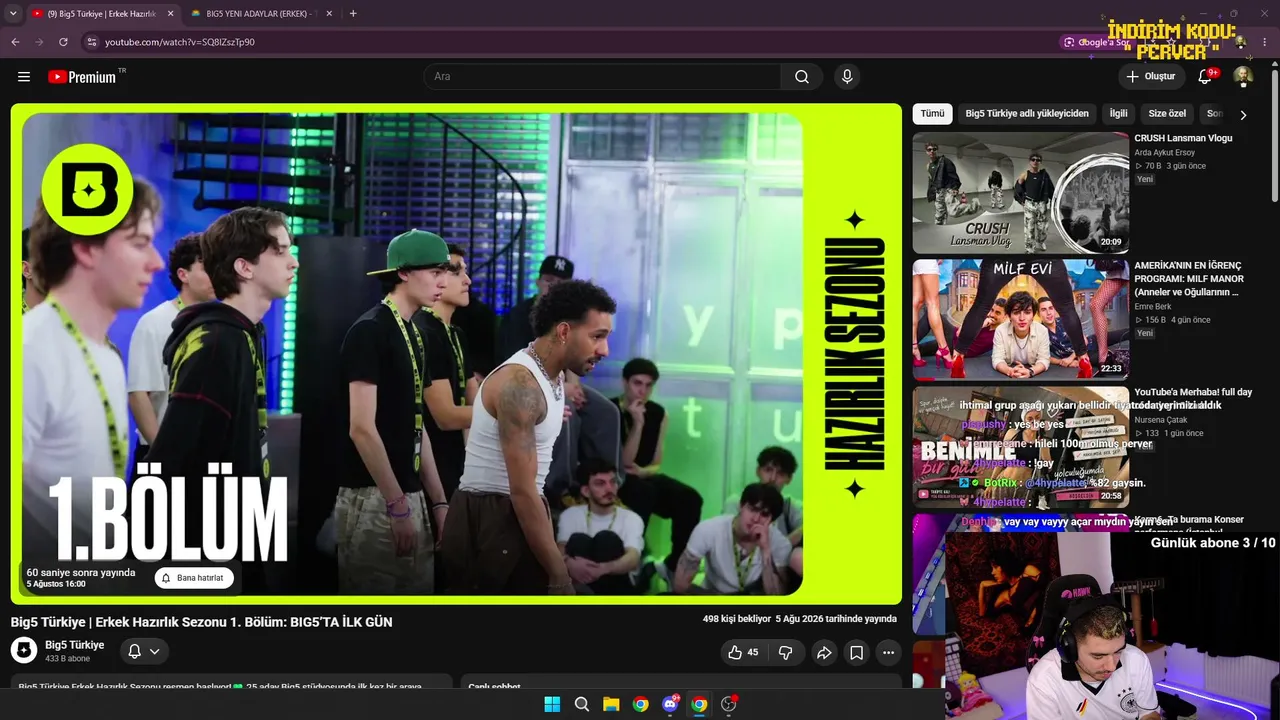Select the Size özel filter chip
This screenshot has width=1280, height=720.
[1167, 114]
